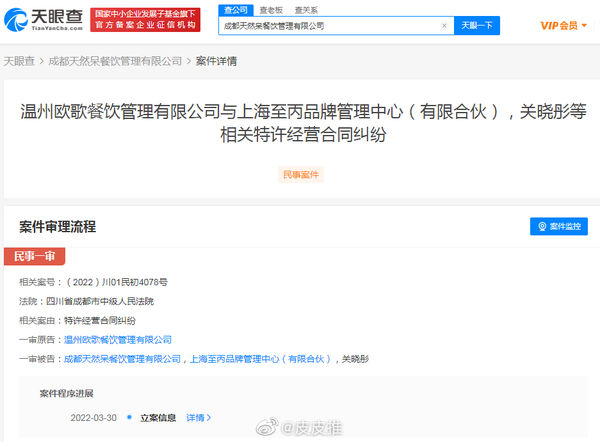Switch to the 查关系 search tab
This screenshot has height=442, width=600.
306,9
